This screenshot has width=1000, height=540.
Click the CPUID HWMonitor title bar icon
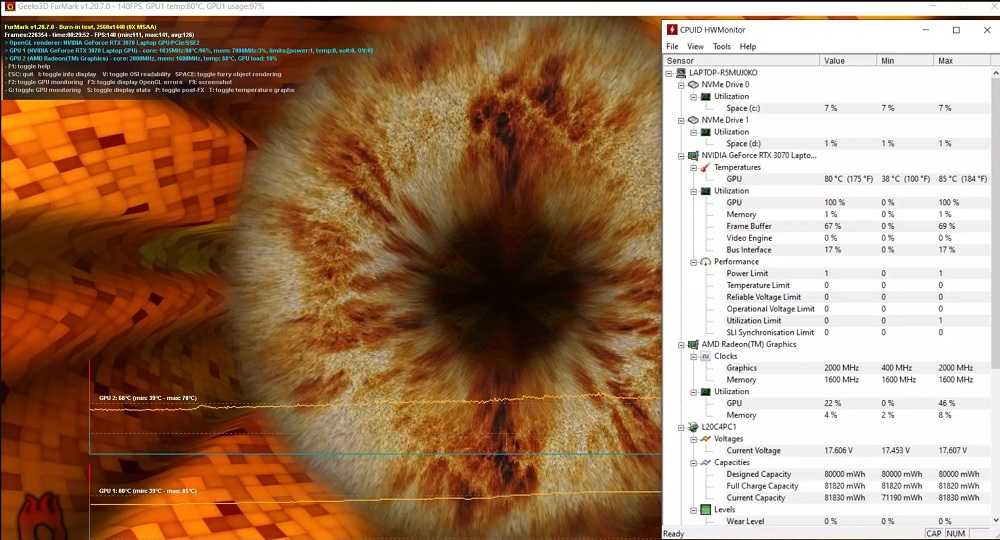(672, 30)
